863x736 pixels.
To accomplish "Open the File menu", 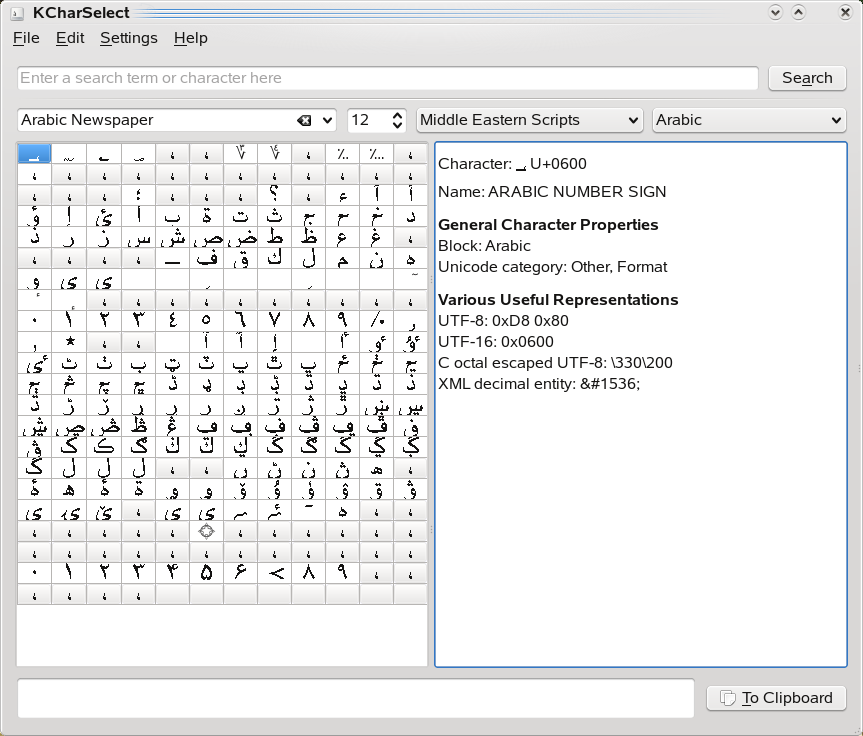I will 26,38.
